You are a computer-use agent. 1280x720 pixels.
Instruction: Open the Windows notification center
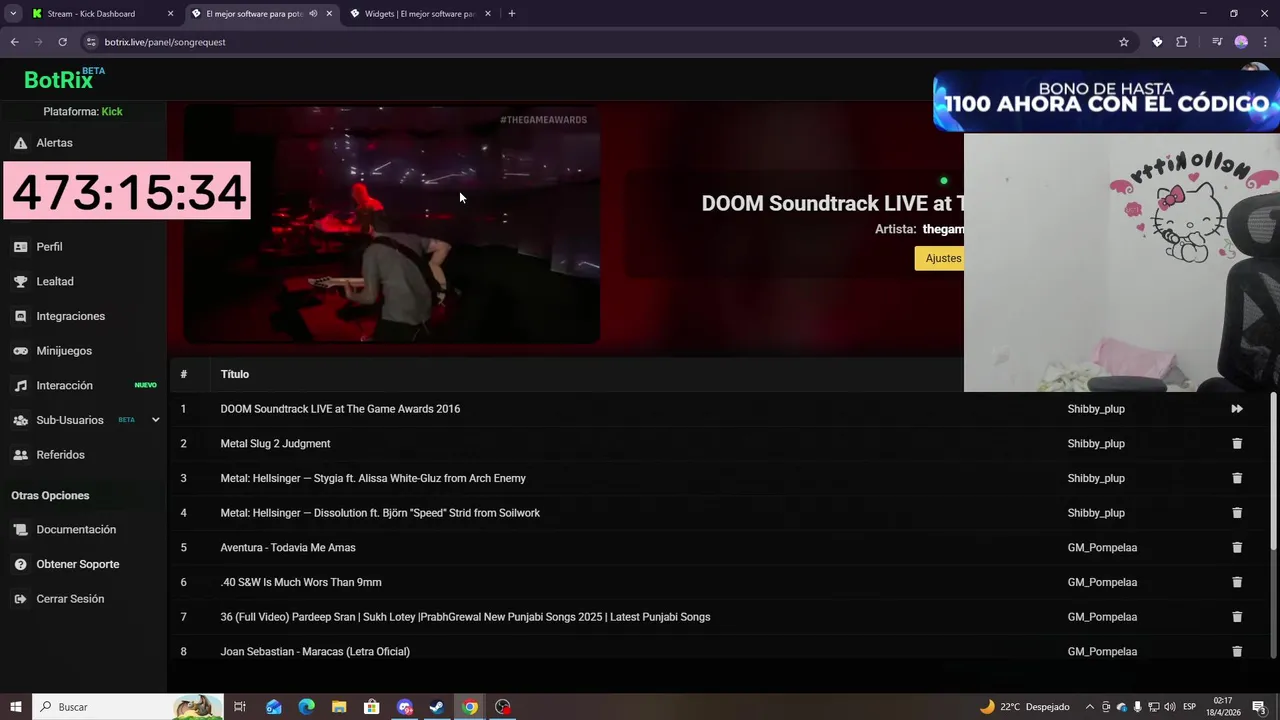[x=1260, y=707]
